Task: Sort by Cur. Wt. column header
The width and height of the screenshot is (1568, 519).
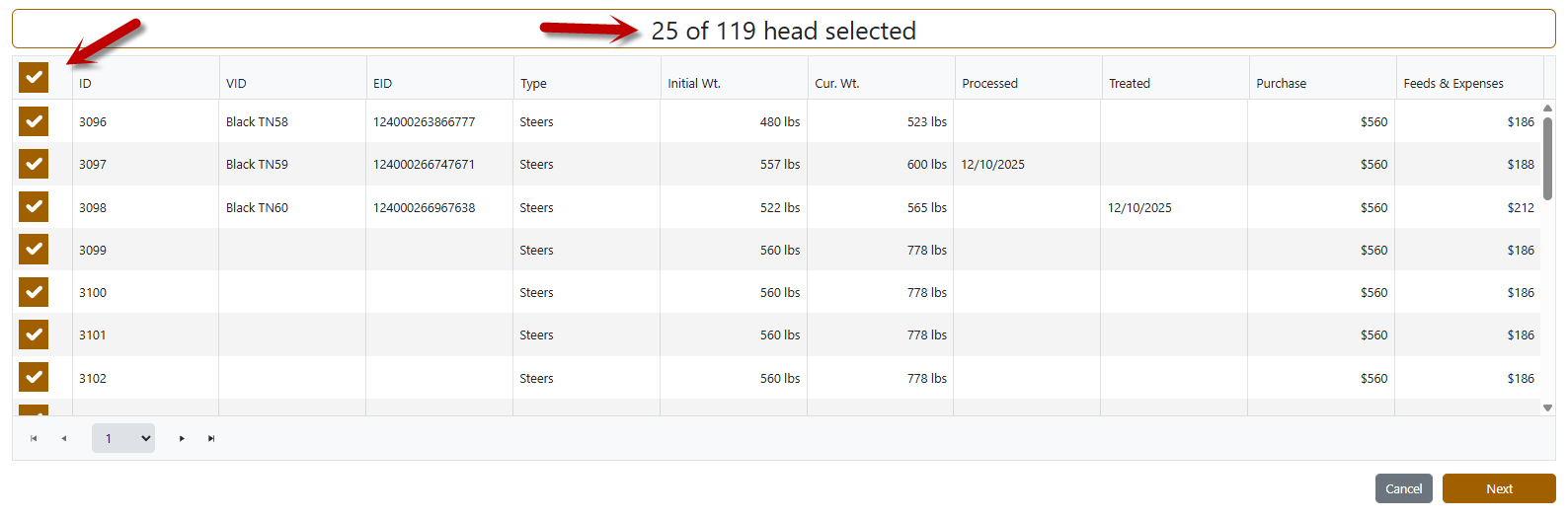Action: [836, 84]
